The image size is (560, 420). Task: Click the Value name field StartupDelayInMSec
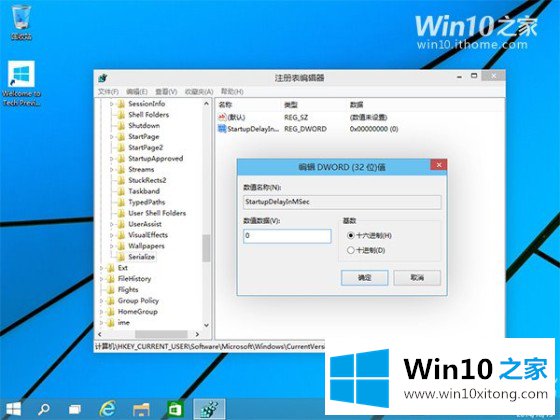342,202
